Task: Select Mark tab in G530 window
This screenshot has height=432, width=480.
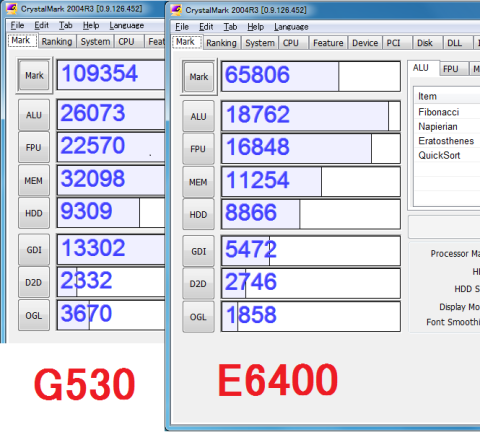Action: pos(21,40)
